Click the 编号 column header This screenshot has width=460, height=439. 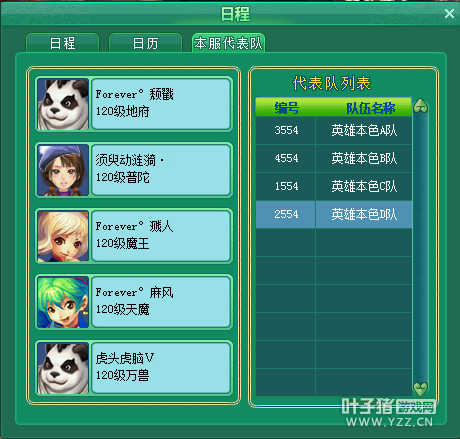pos(286,108)
